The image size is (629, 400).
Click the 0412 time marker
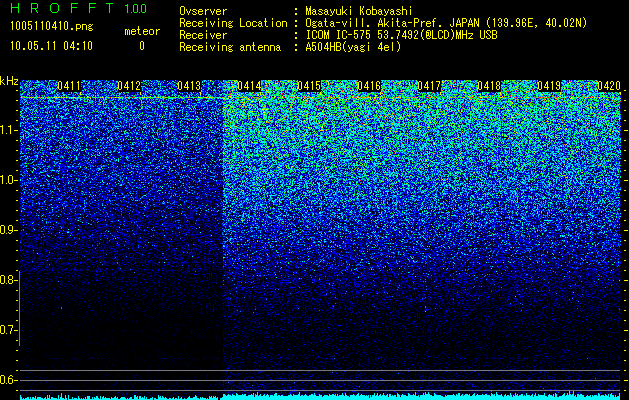(129, 86)
